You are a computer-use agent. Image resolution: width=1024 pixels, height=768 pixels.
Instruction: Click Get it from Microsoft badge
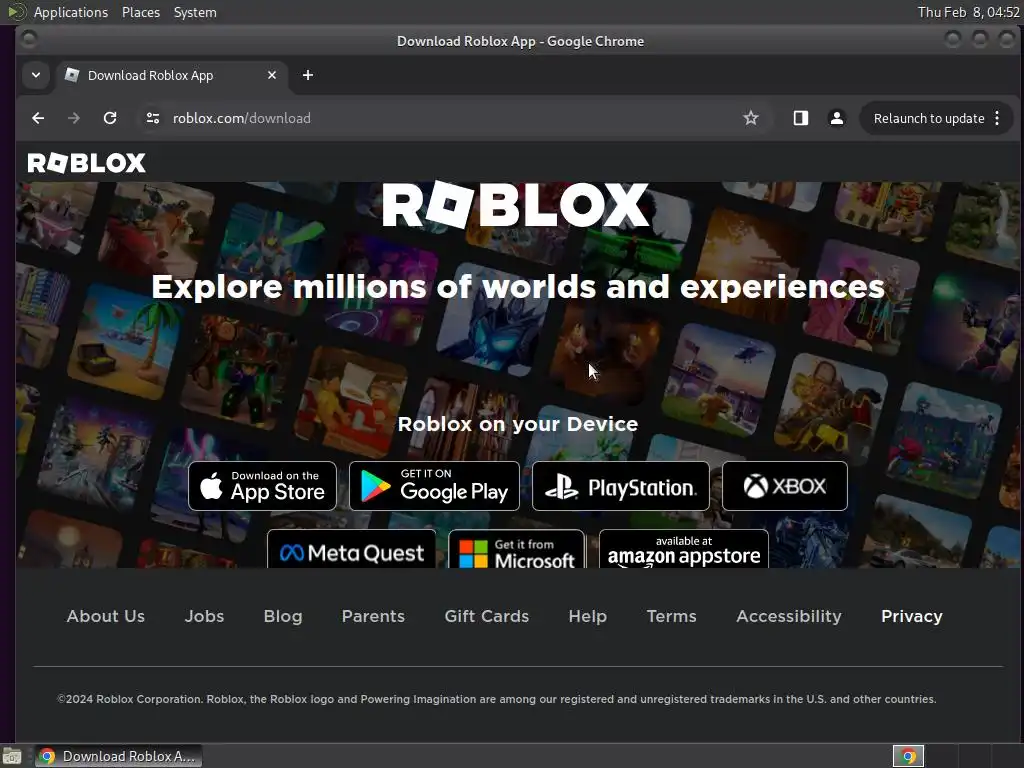click(x=517, y=549)
